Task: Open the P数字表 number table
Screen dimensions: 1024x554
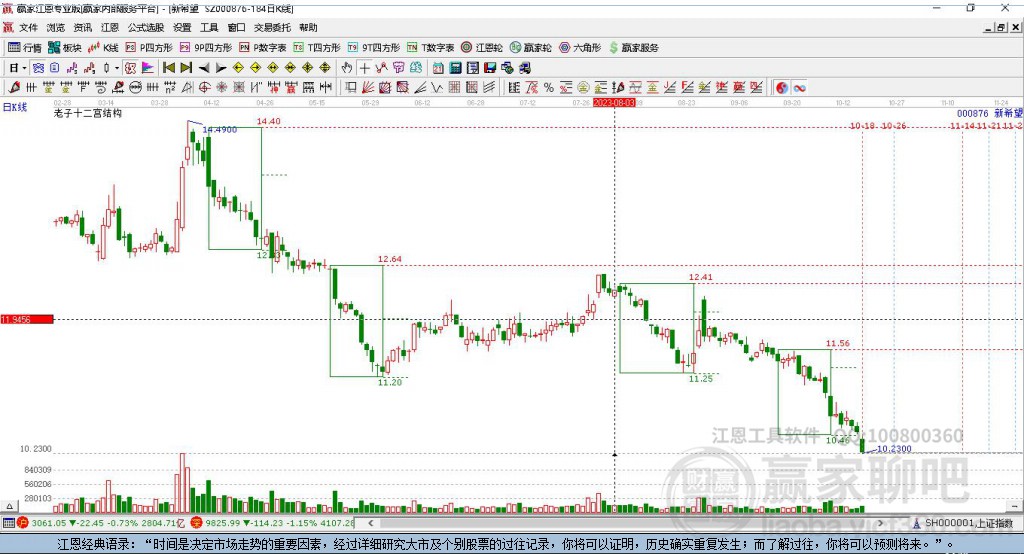Action: [263, 48]
